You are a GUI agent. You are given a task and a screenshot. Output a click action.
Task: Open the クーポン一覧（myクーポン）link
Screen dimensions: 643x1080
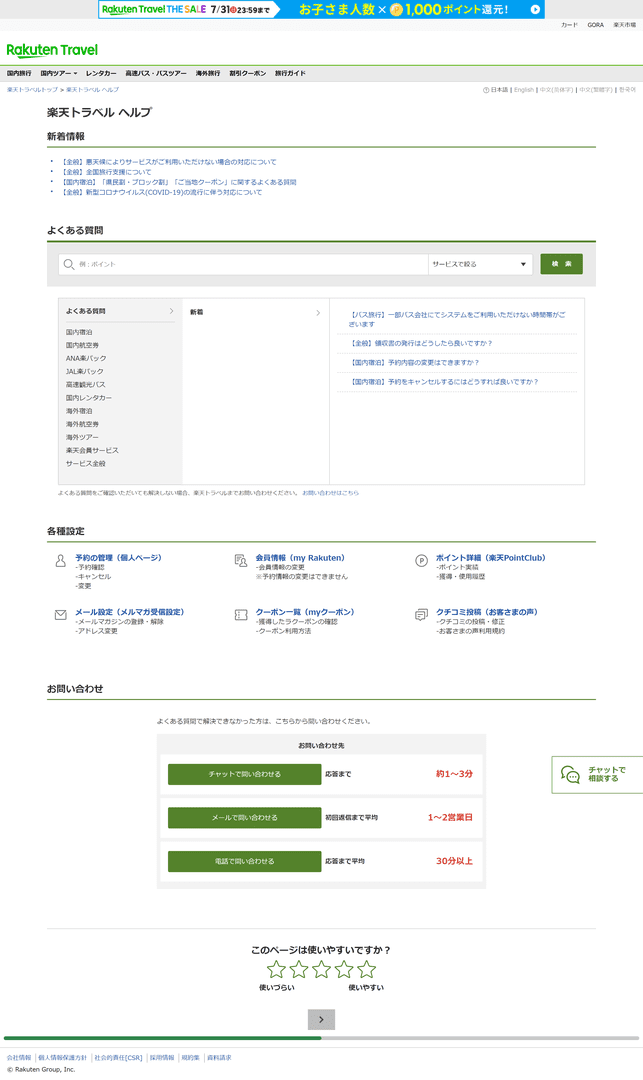[305, 612]
